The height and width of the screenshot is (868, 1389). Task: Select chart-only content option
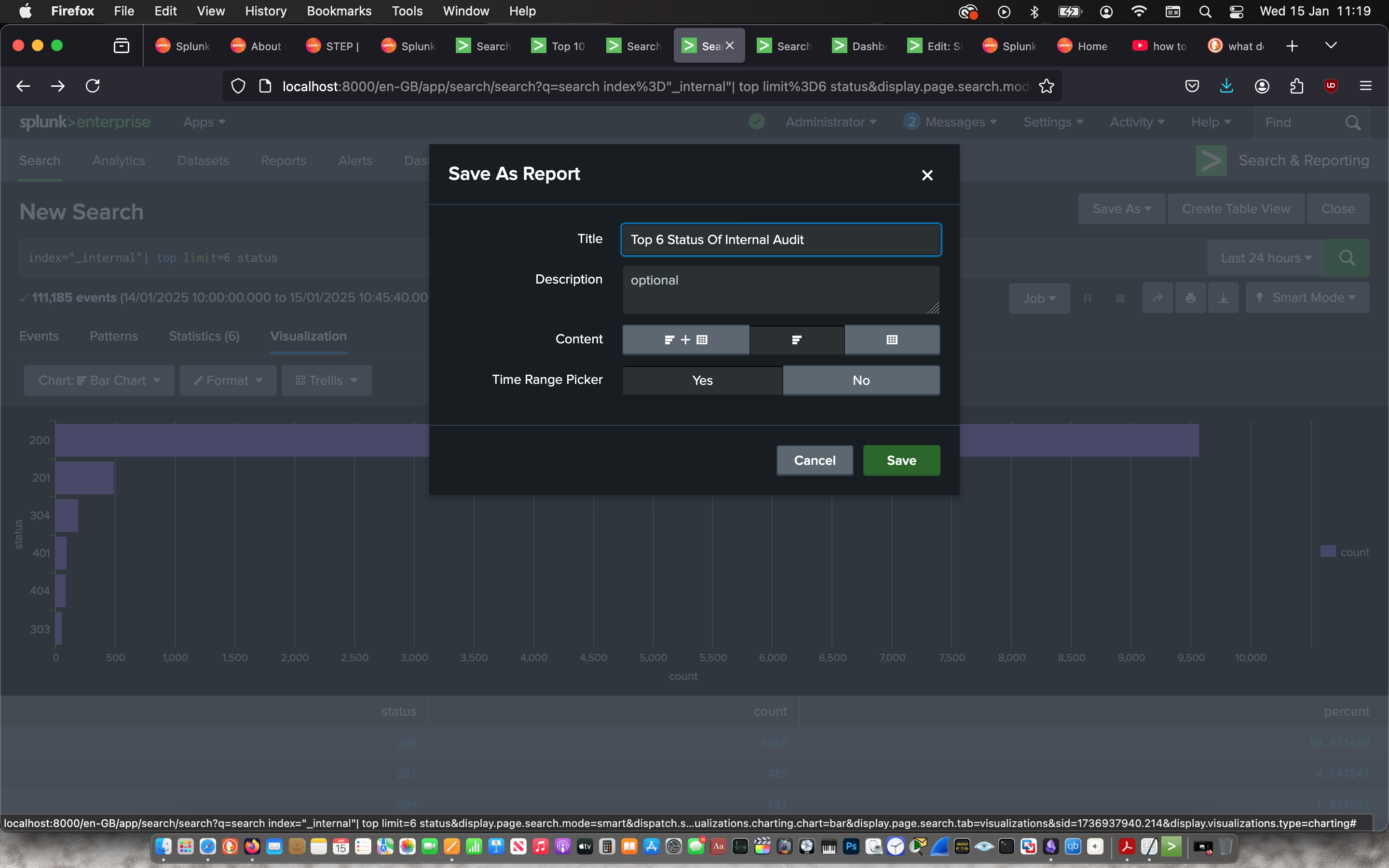[x=796, y=340]
